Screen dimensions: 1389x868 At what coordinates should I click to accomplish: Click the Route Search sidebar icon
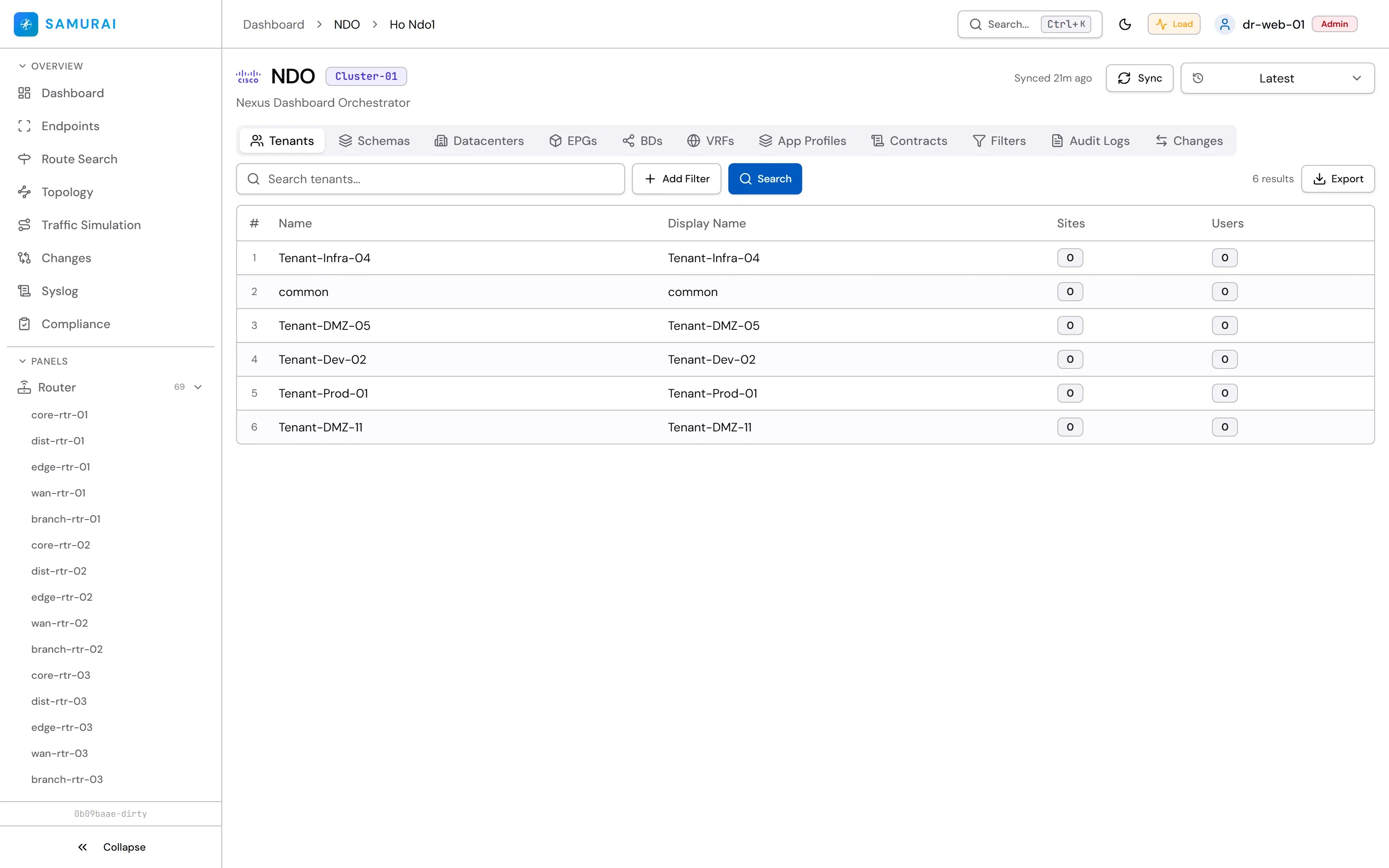point(24,159)
